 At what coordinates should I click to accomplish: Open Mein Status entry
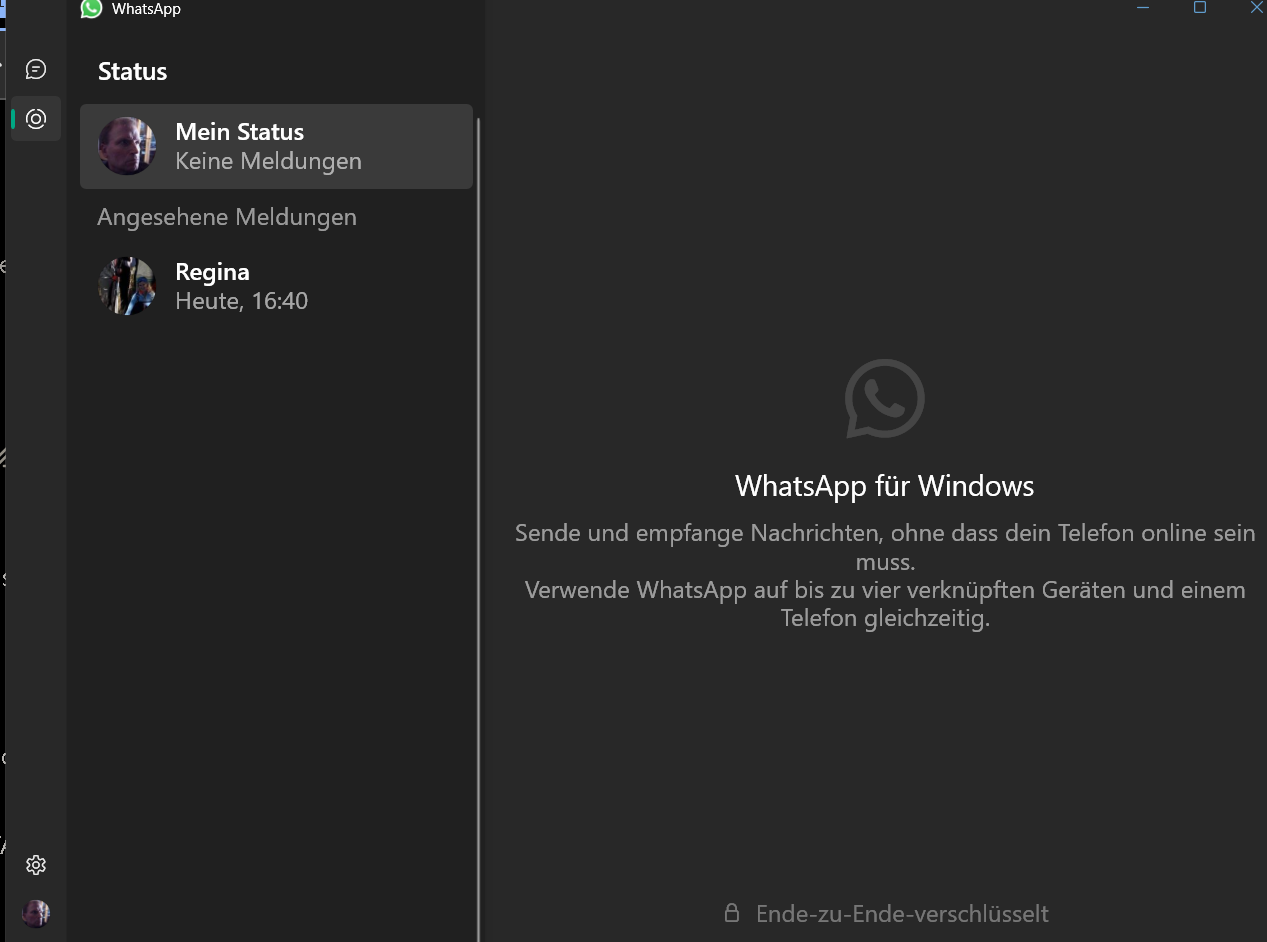276,146
